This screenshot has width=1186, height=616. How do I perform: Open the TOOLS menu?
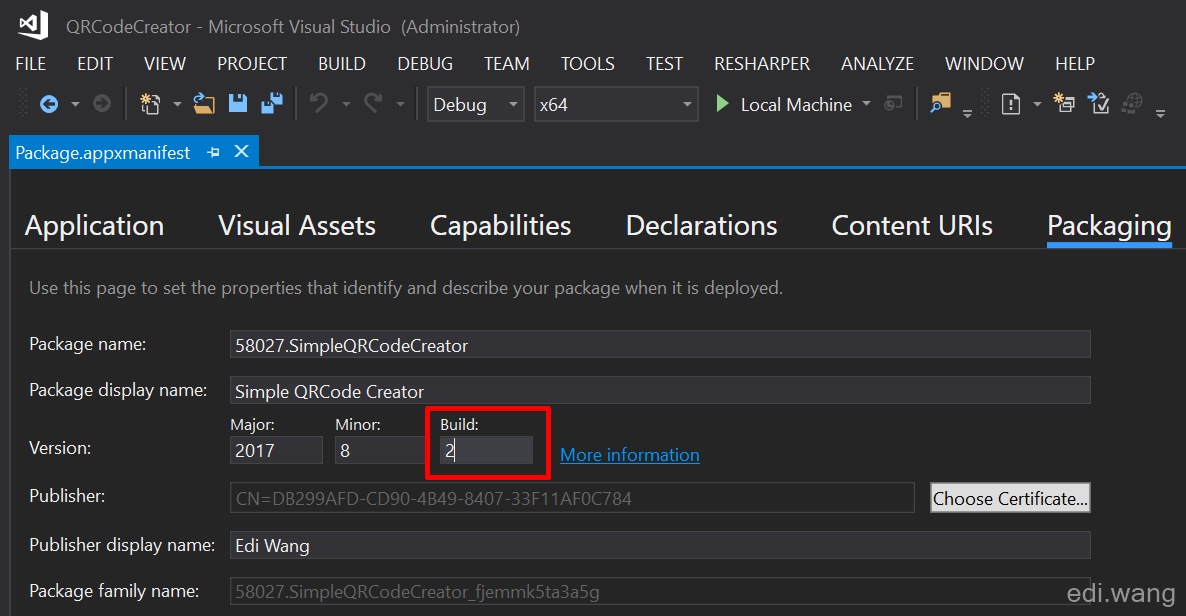tap(588, 64)
